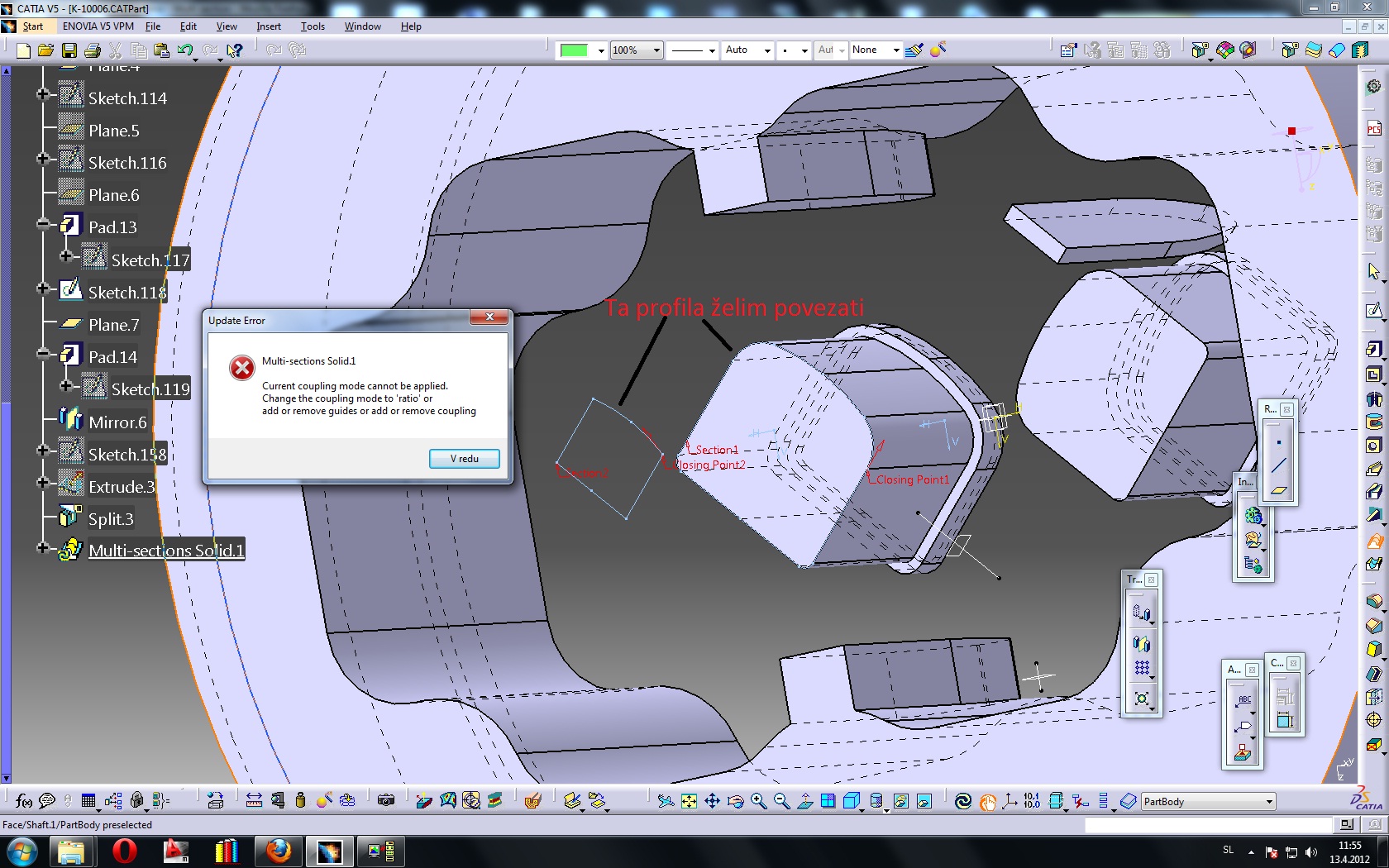The width and height of the screenshot is (1389, 868).
Task: Undo the last action
Action: (x=185, y=50)
